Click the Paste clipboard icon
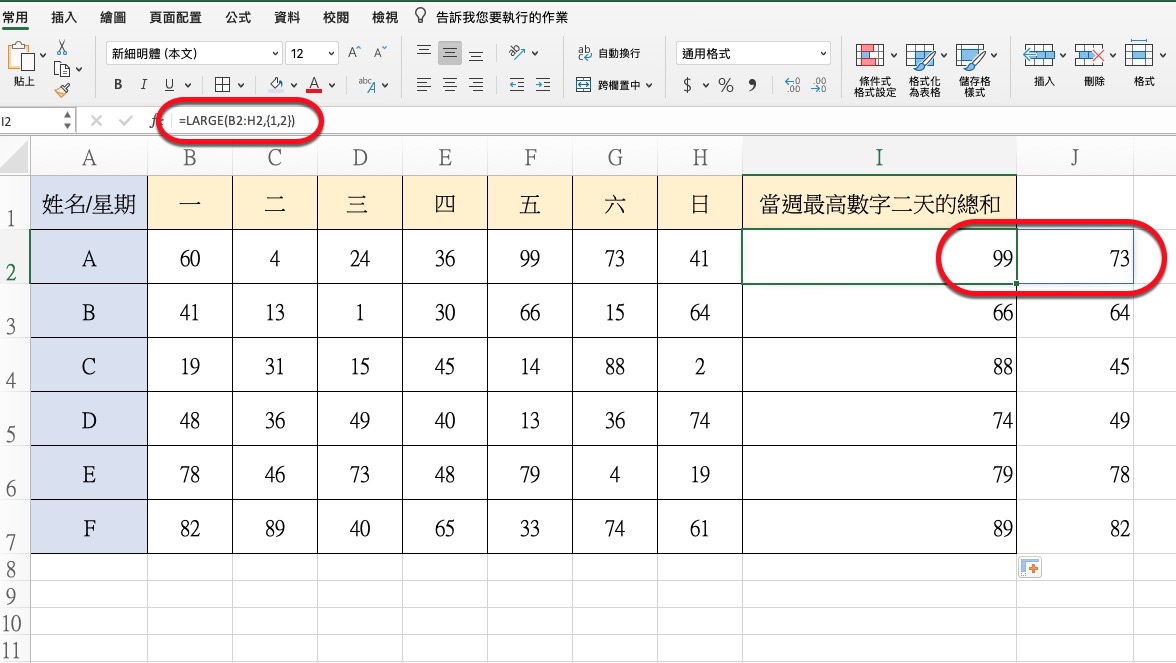The width and height of the screenshot is (1176, 663). pyautogui.click(x=22, y=58)
